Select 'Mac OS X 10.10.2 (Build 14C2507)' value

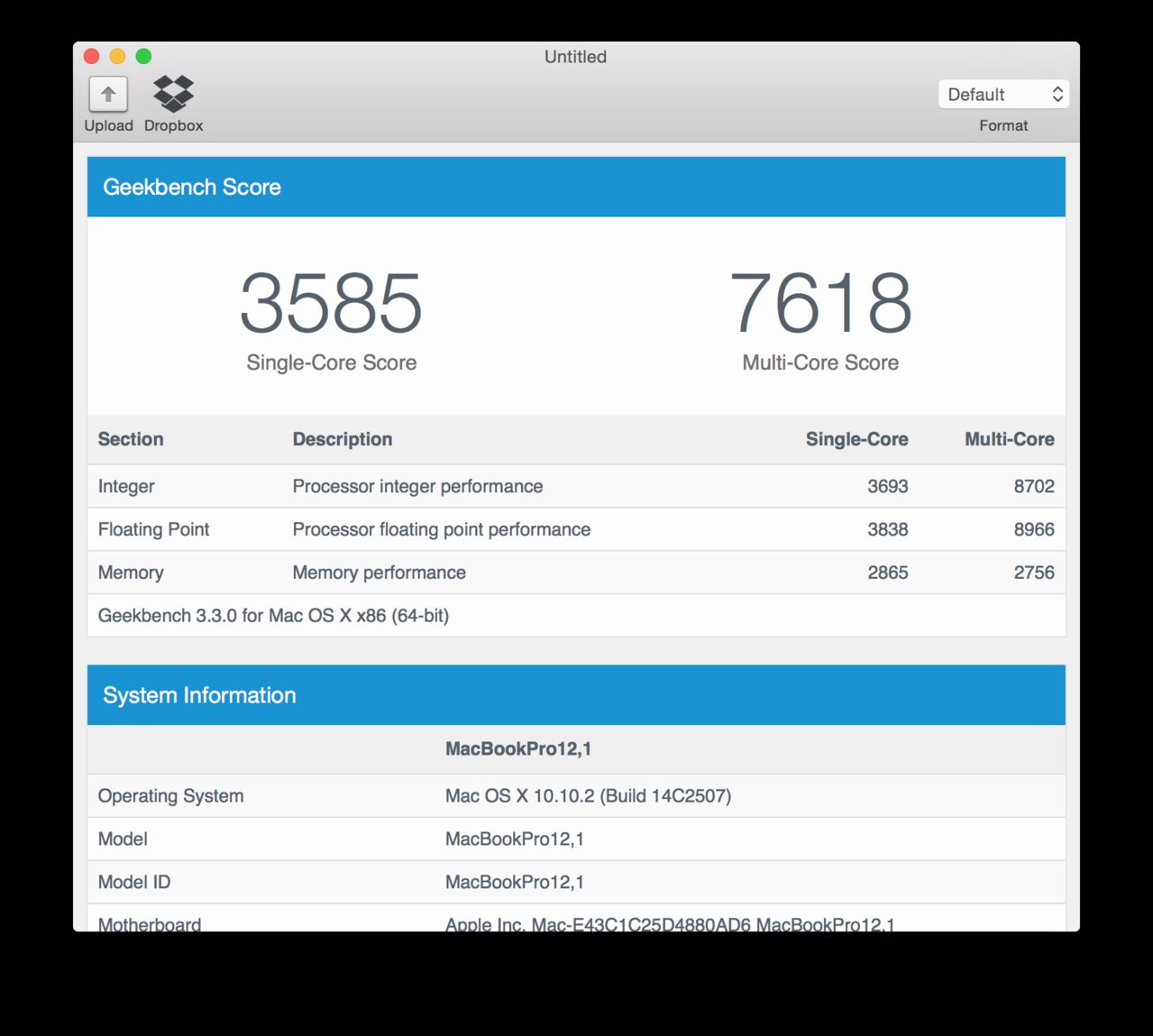[x=588, y=796]
